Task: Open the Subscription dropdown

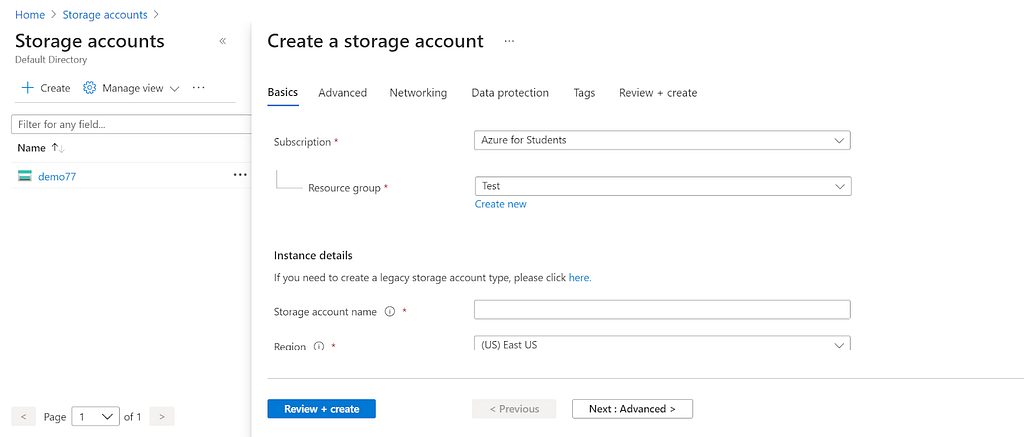Action: tap(662, 140)
